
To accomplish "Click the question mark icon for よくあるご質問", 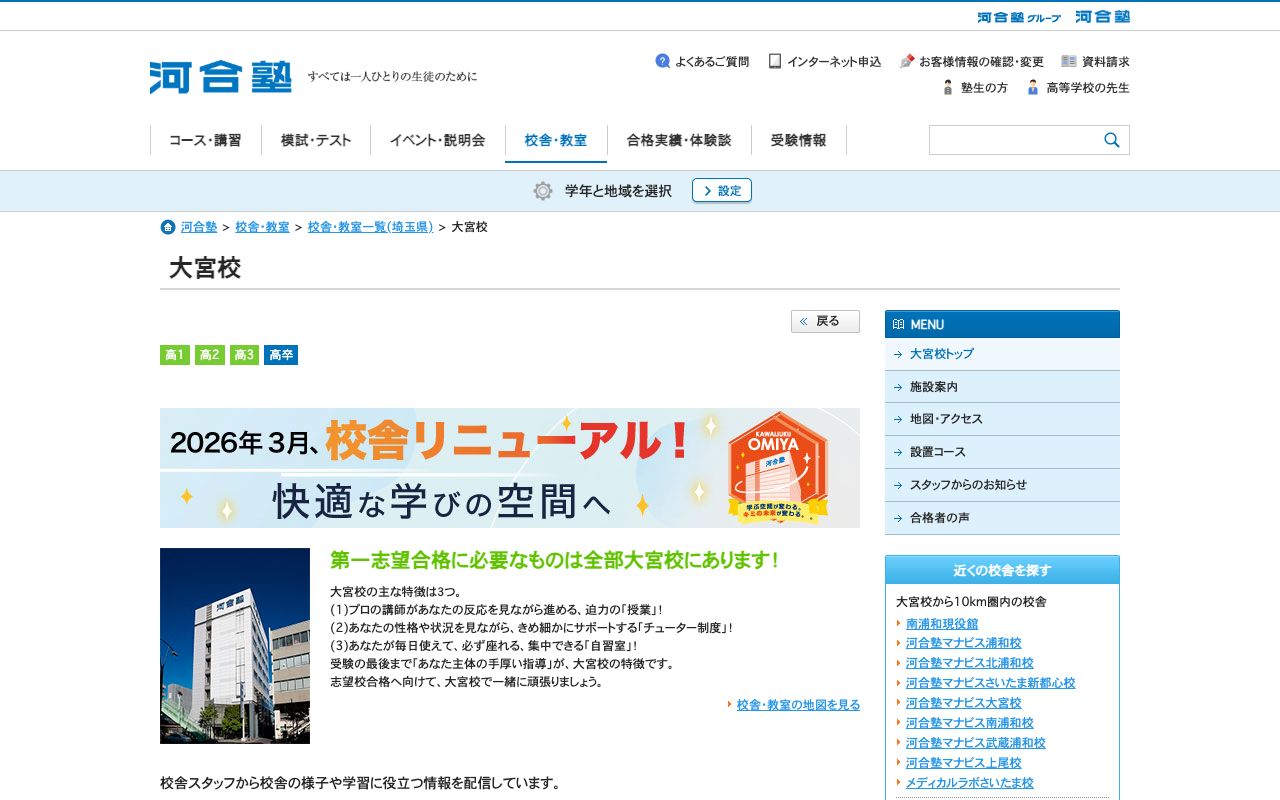I will pos(663,61).
